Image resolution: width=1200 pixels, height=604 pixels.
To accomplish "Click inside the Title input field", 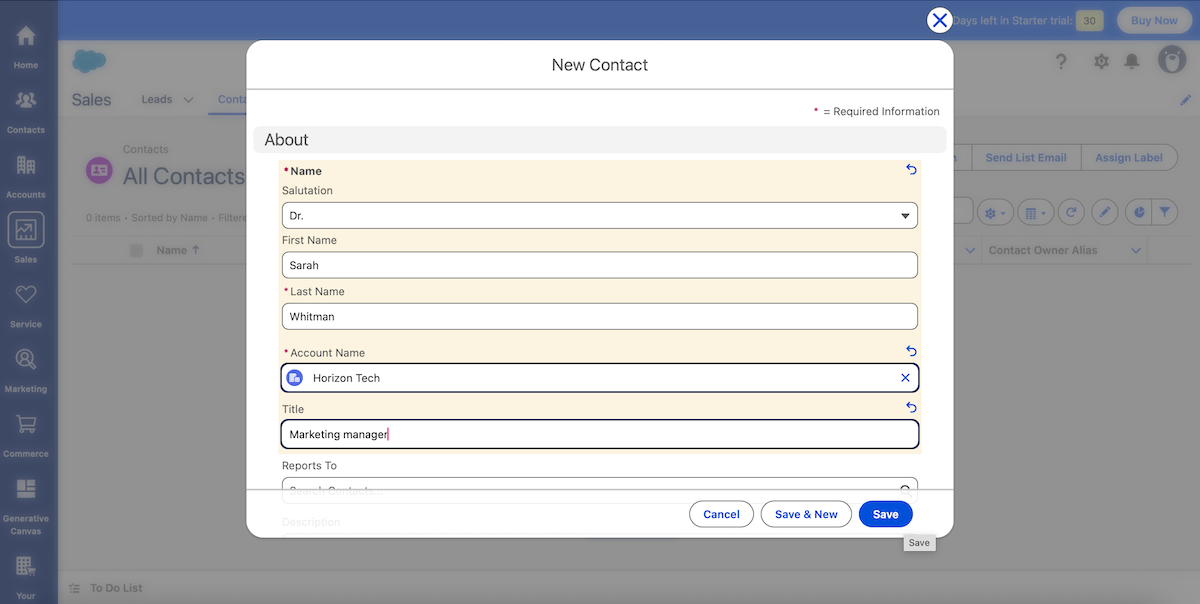I will (599, 434).
